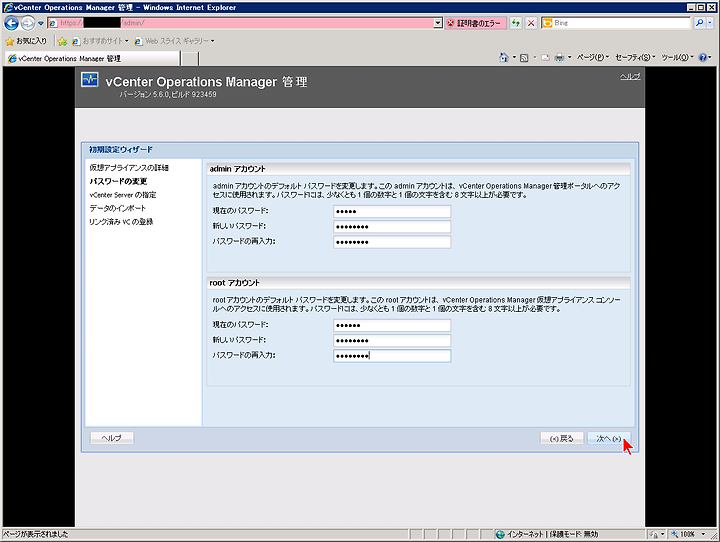Image resolution: width=720 pixels, height=542 pixels.
Task: Open Favorites (お気に入り) star button
Action: 26,41
